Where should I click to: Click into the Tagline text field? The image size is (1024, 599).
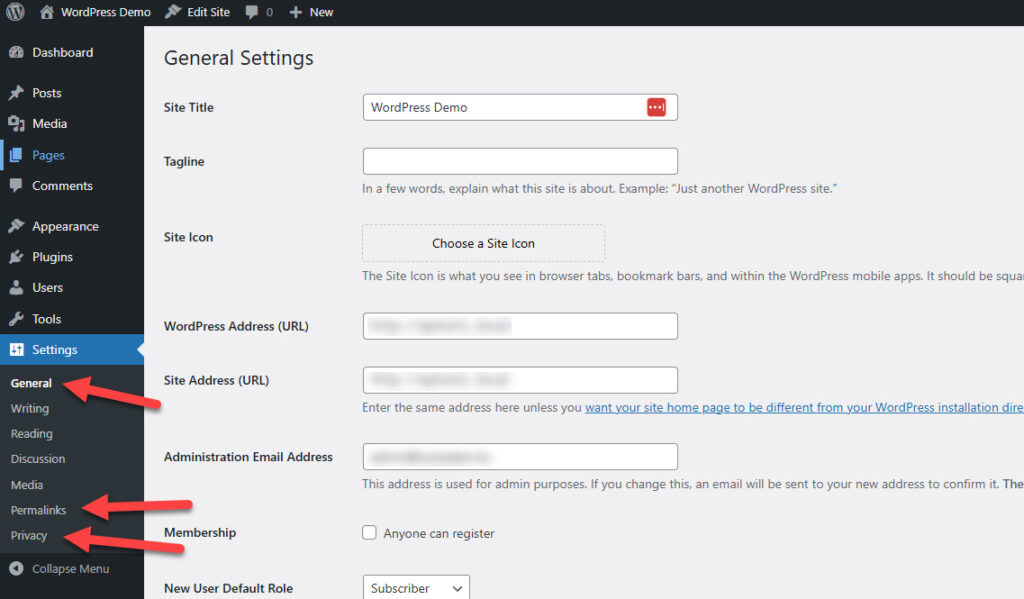coord(520,161)
